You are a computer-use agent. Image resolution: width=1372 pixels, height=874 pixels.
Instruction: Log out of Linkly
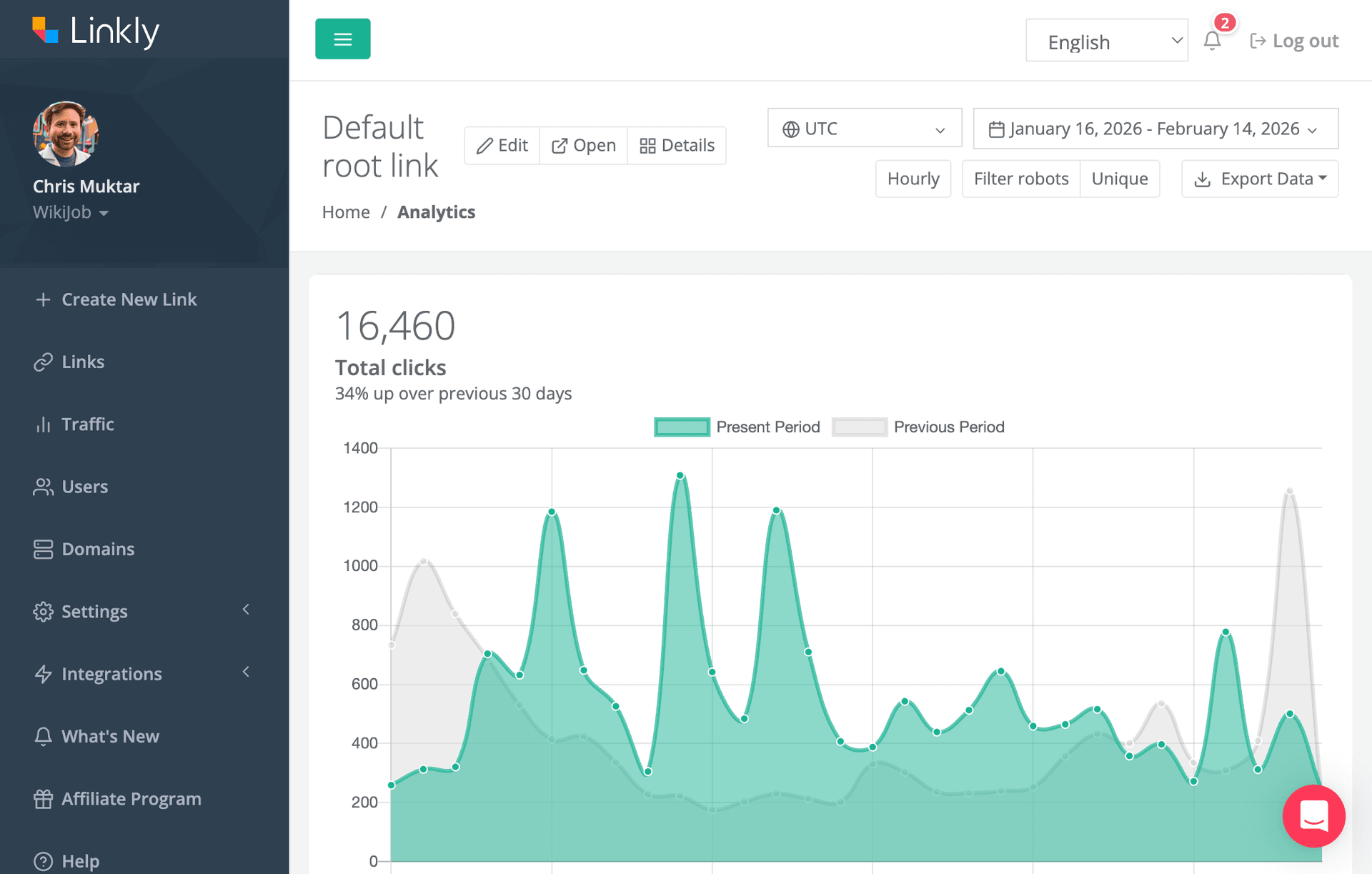tap(1293, 40)
